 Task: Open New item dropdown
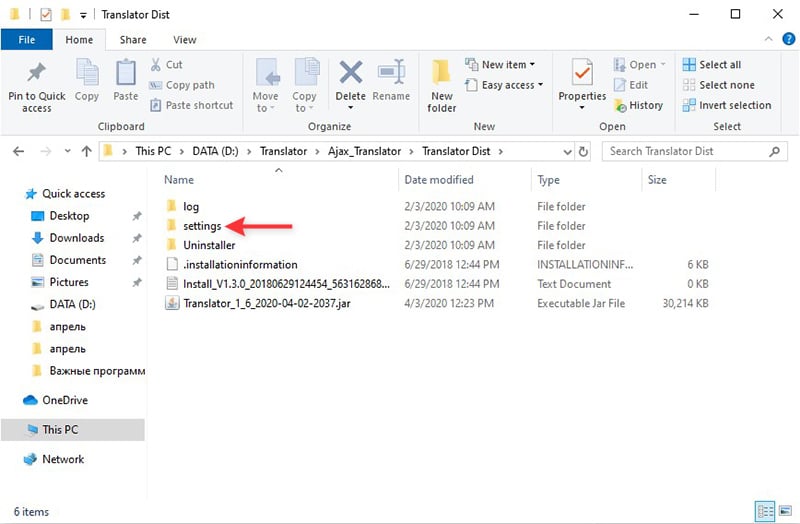pyautogui.click(x=500, y=65)
